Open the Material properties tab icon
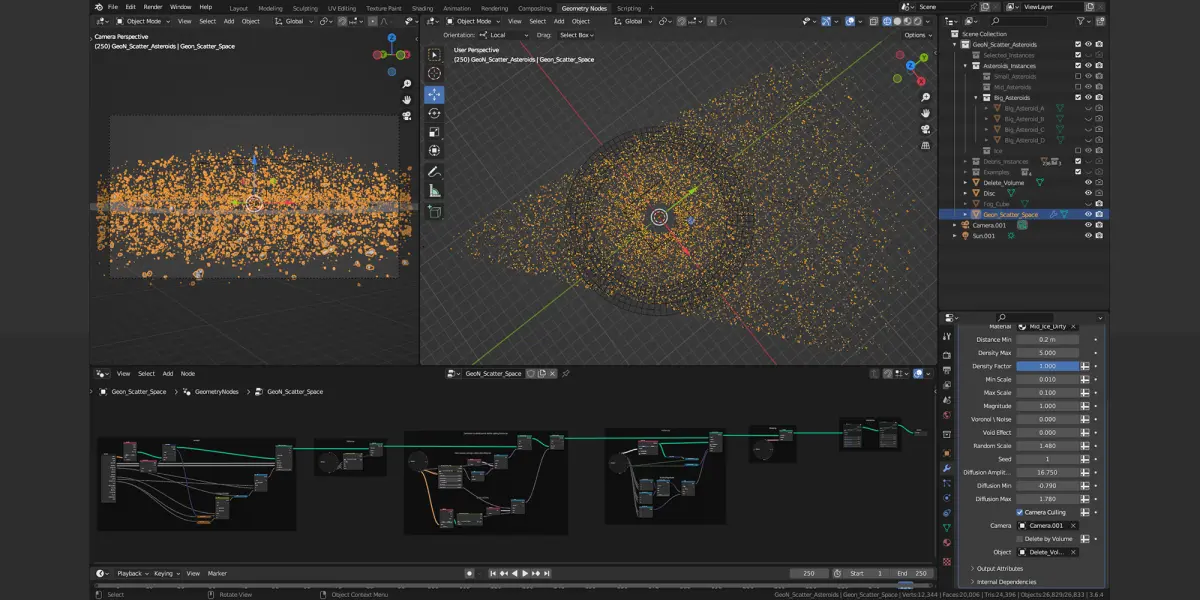The width and height of the screenshot is (1200, 600). (947, 543)
